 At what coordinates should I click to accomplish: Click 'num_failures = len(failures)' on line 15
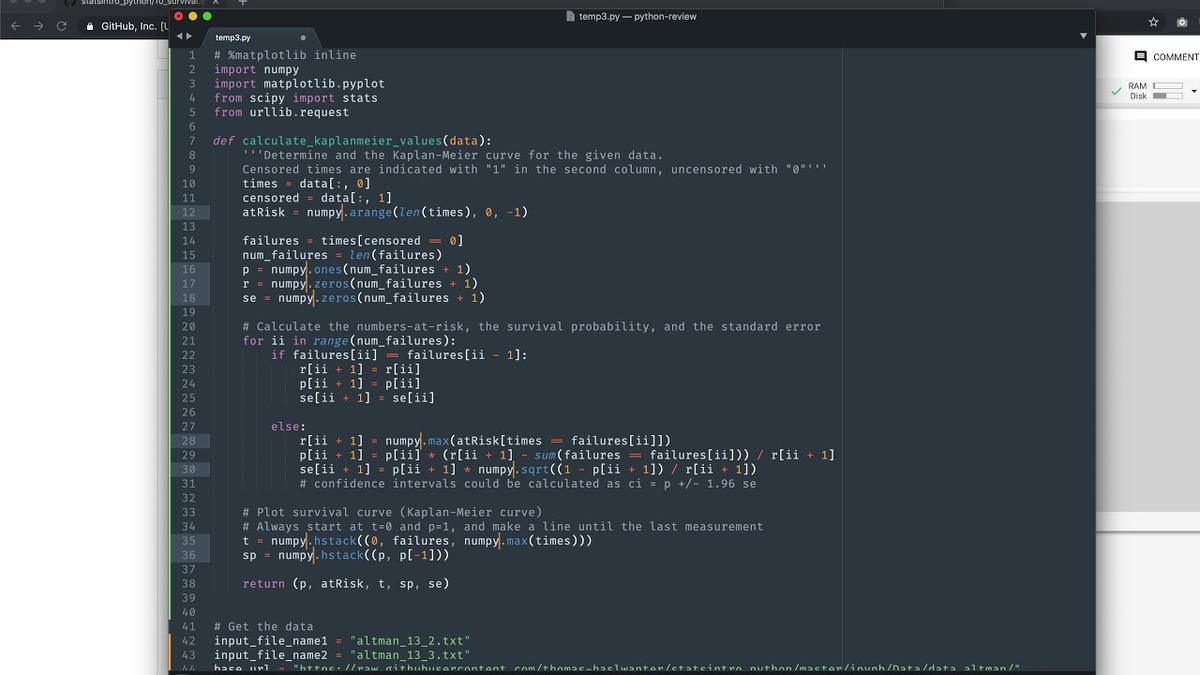tap(342, 255)
